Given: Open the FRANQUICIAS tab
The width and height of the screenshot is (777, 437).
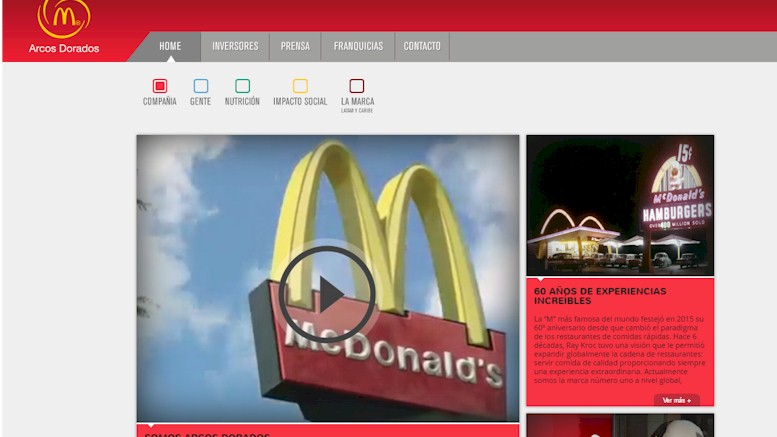Looking at the screenshot, I should pos(358,46).
